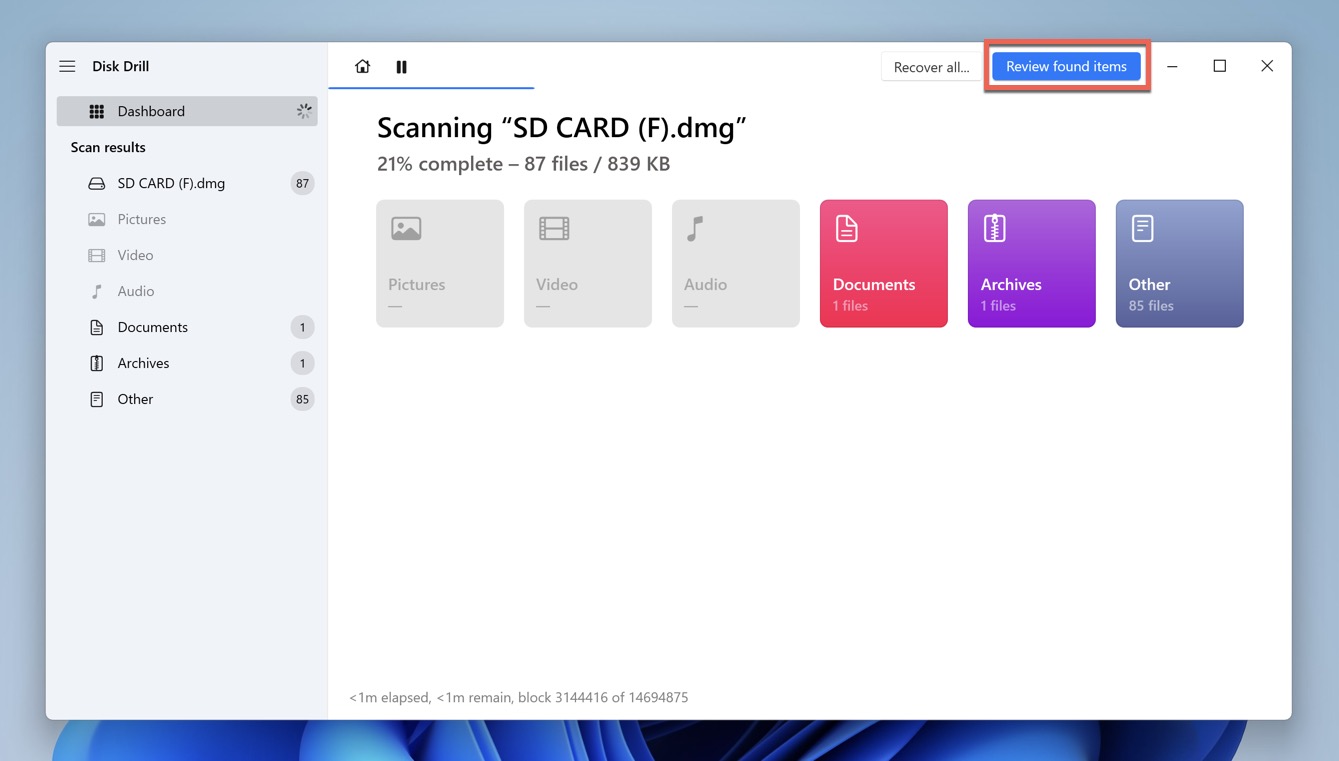Click the '21% complete' summary text
Viewport: 1339px width, 761px height.
point(523,164)
